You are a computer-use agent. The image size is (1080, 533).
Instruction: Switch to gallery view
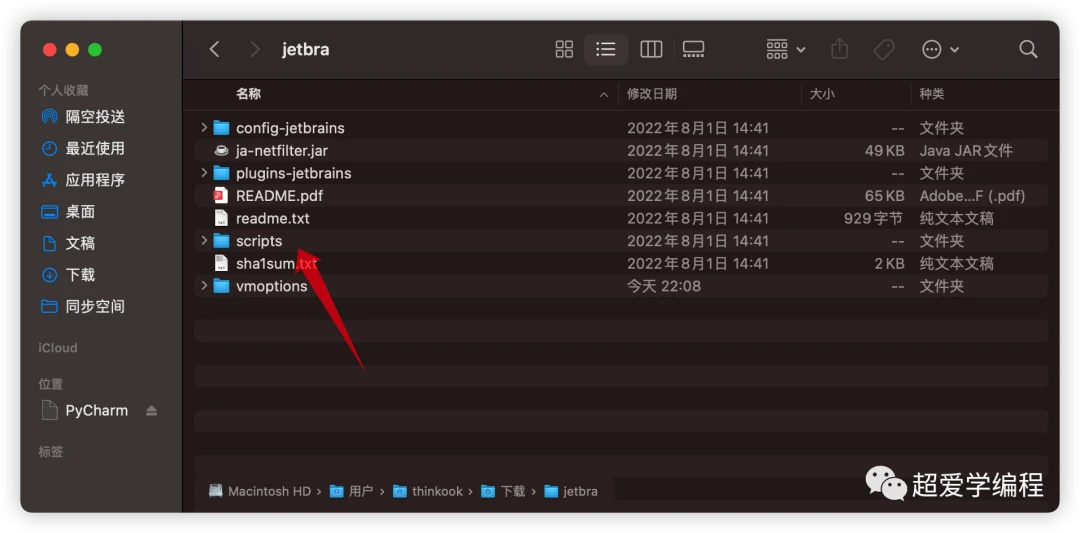pyautogui.click(x=693, y=50)
